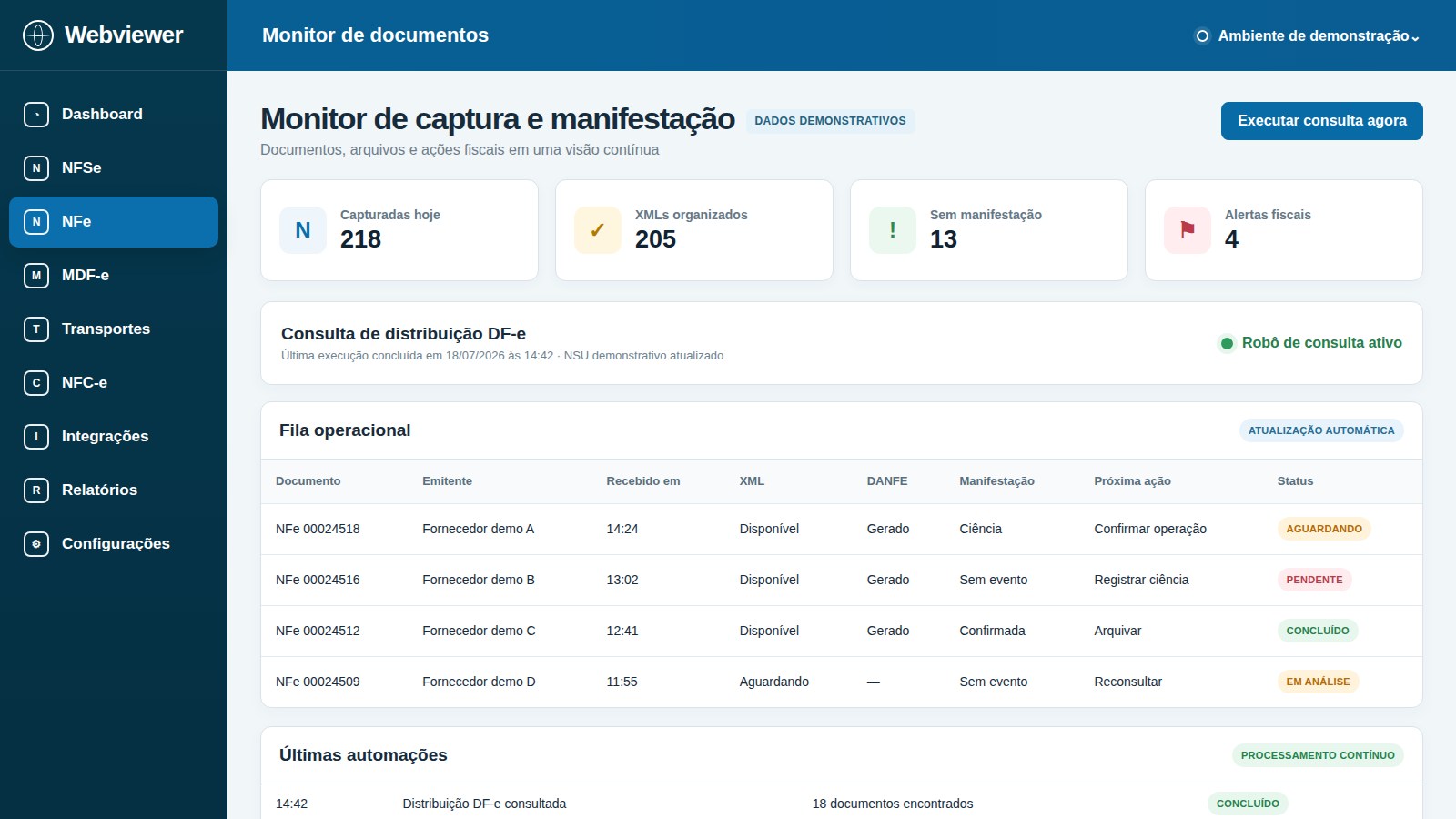Click the Próxima ação column header
The width and height of the screenshot is (1456, 819).
click(x=1132, y=481)
